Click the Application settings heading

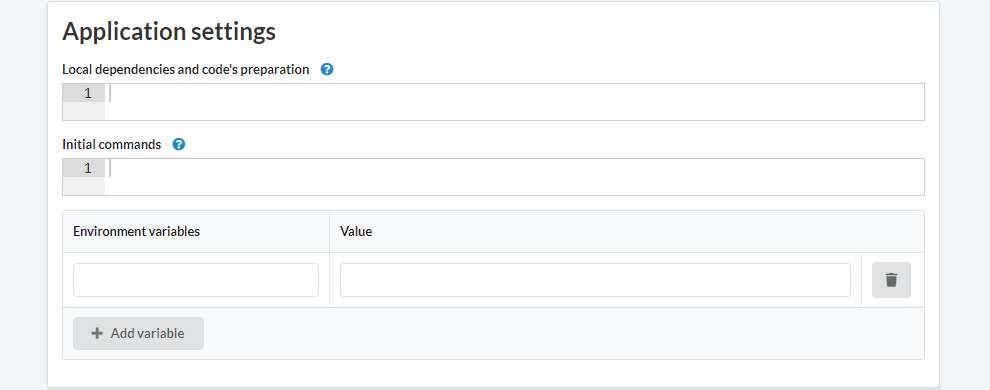[169, 32]
